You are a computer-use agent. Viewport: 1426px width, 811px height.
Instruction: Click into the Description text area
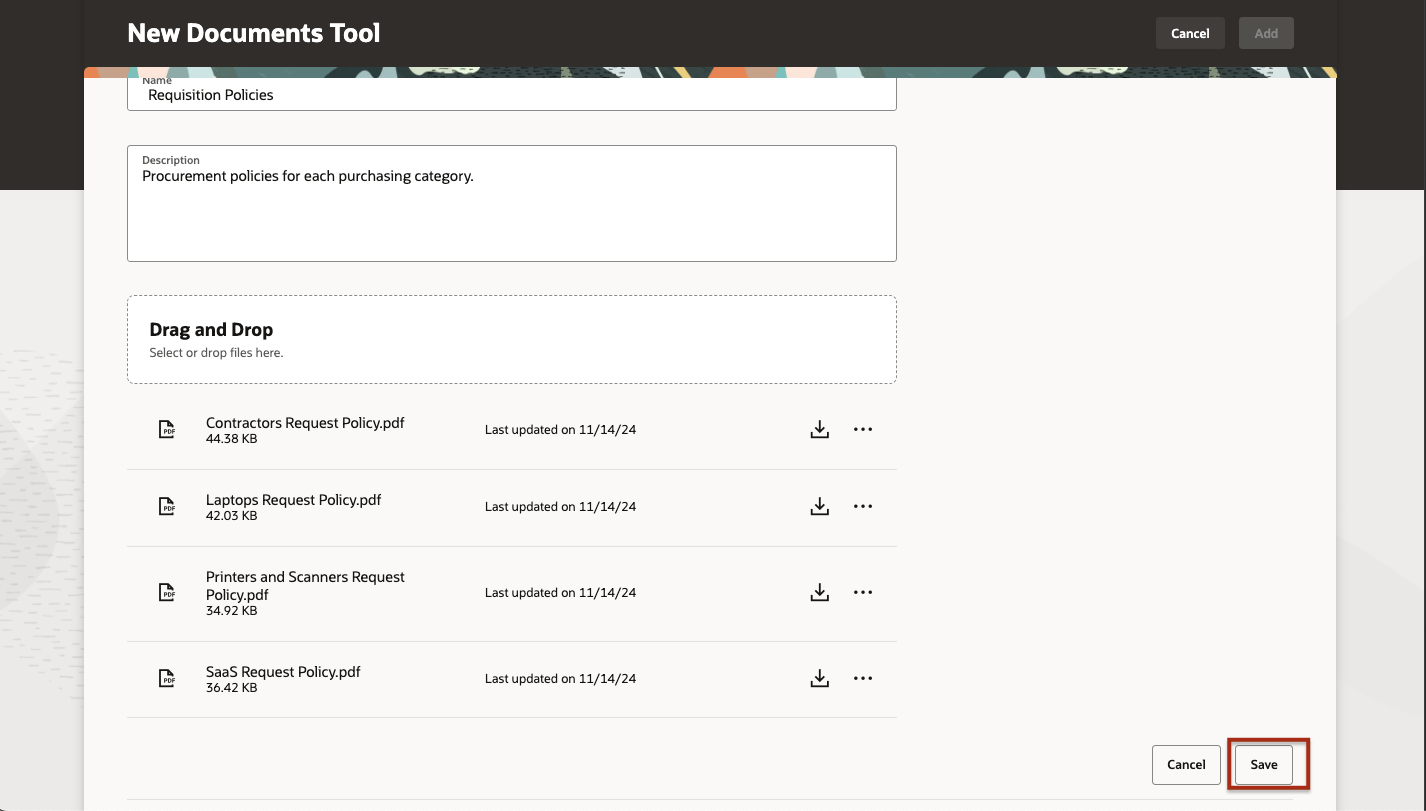click(x=511, y=210)
